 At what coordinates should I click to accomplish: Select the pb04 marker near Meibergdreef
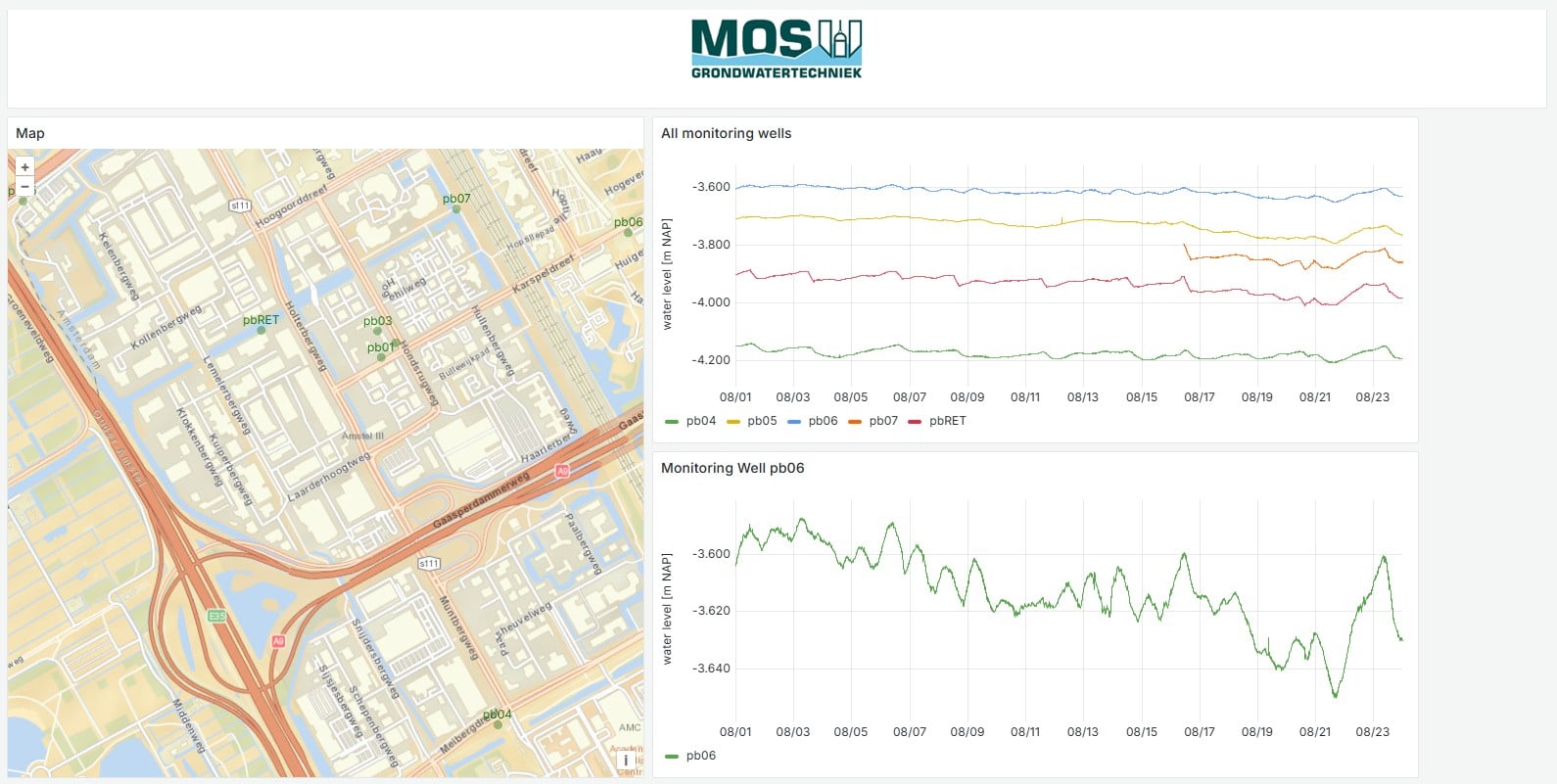click(x=497, y=725)
